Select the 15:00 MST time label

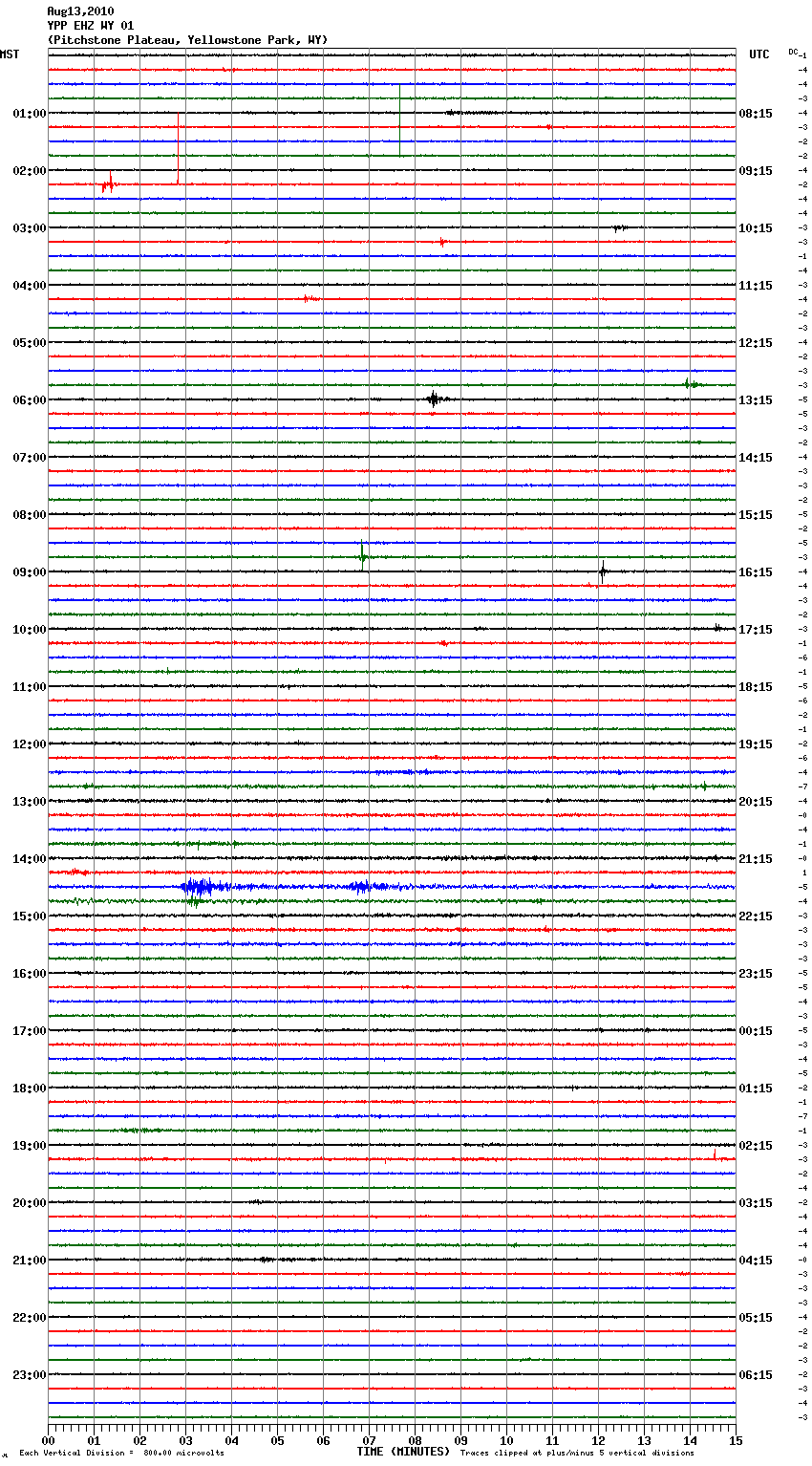click(x=30, y=916)
